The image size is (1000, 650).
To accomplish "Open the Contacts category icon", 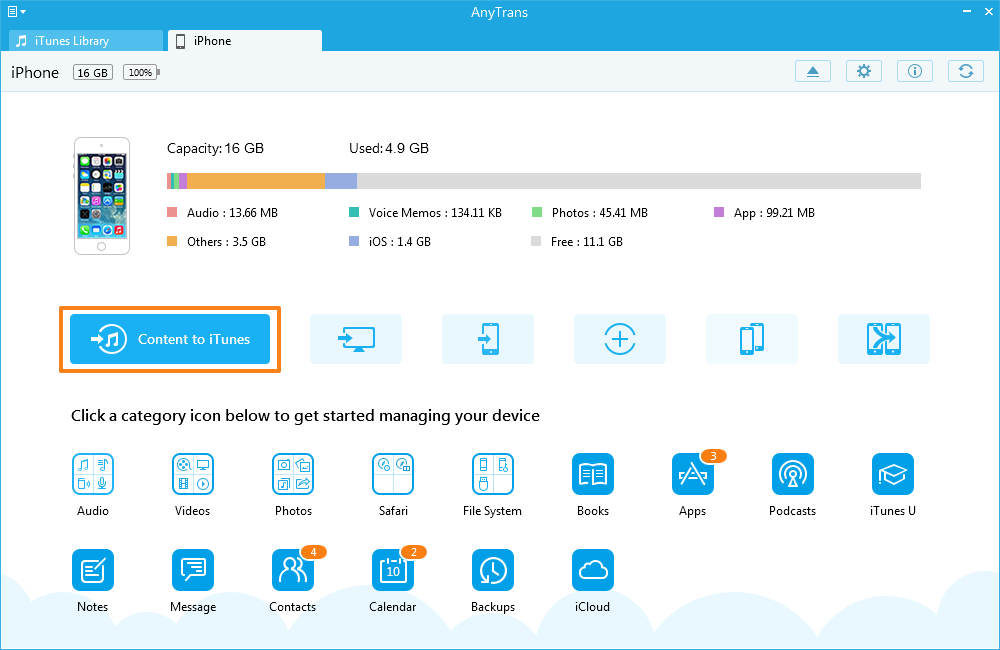I will (293, 570).
